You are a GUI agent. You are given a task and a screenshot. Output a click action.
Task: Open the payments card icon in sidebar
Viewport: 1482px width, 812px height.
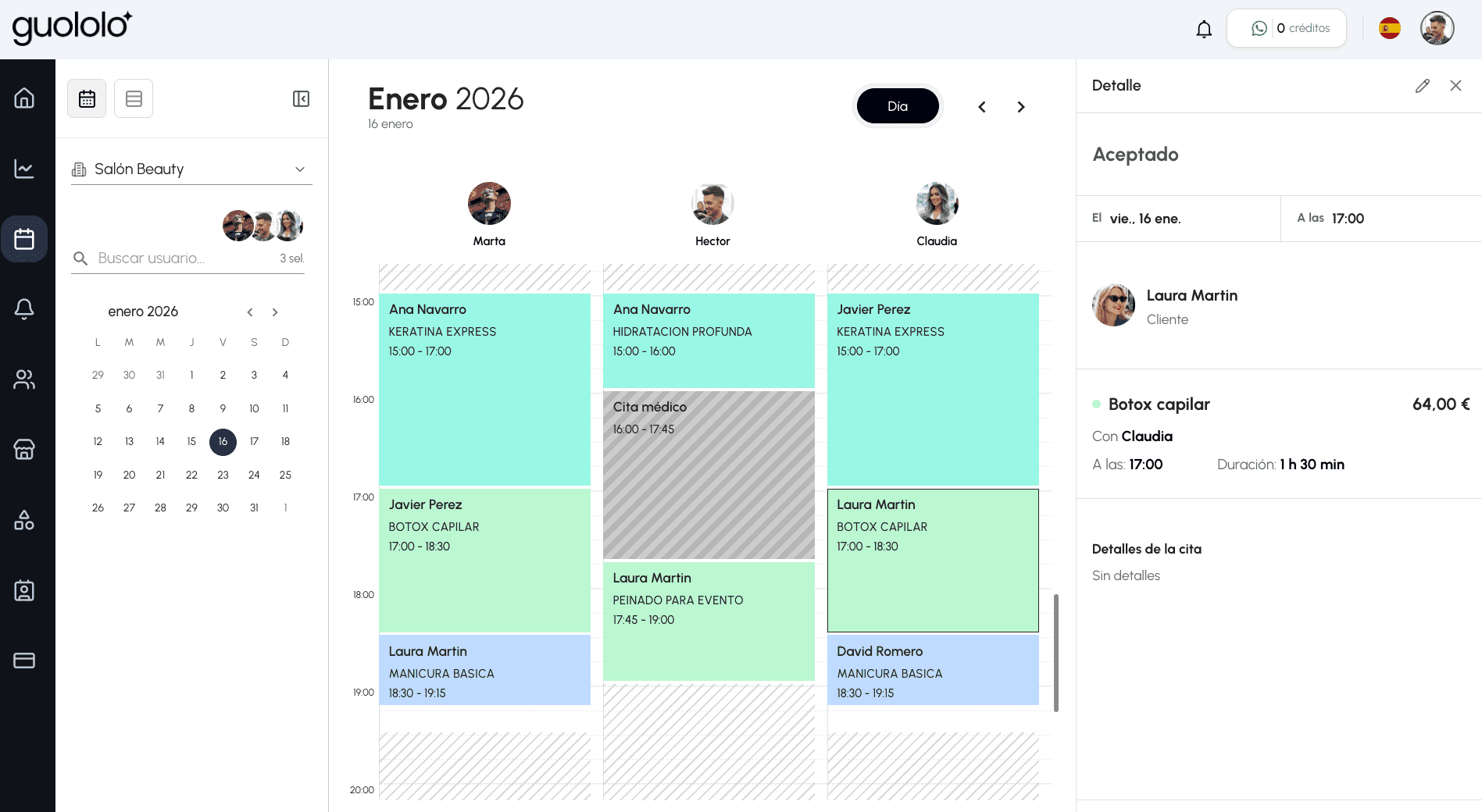click(24, 661)
